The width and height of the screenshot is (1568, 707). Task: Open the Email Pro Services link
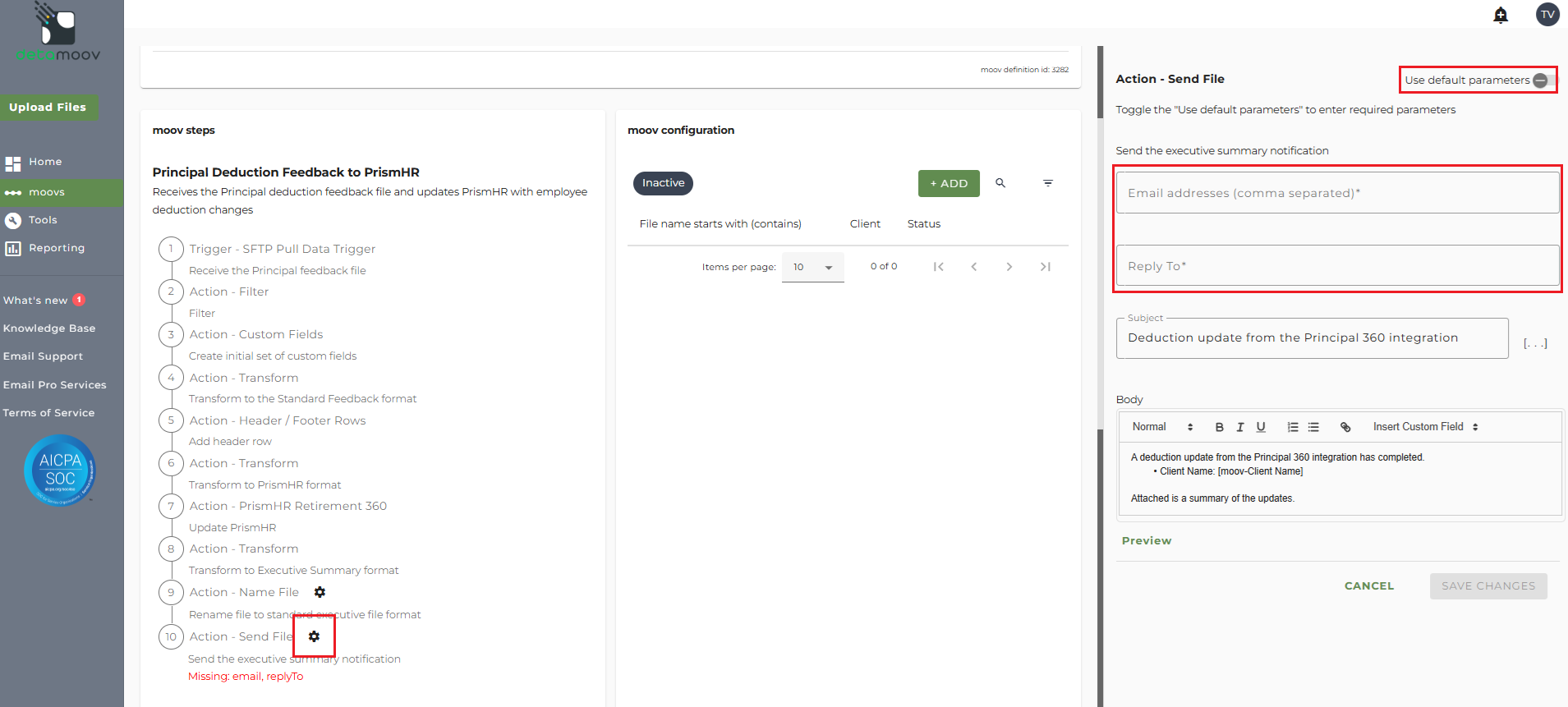(x=55, y=385)
